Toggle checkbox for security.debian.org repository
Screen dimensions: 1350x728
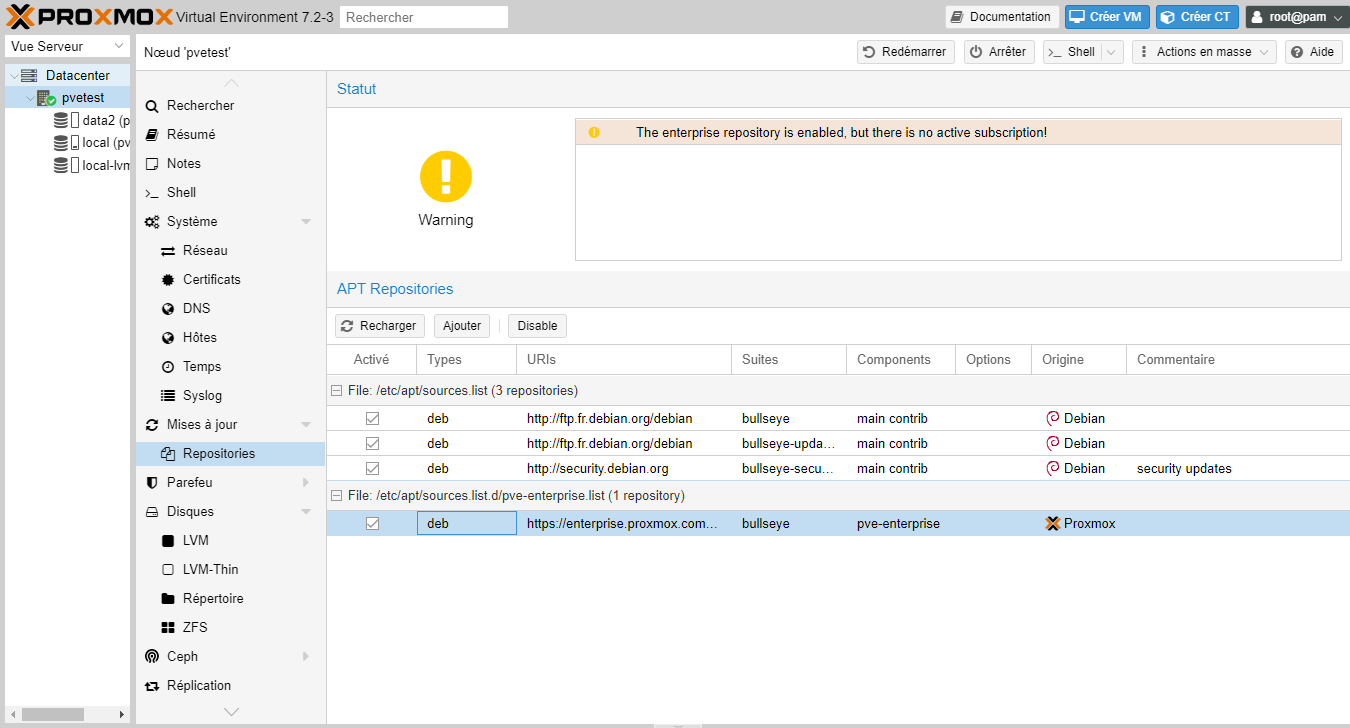(x=372, y=468)
